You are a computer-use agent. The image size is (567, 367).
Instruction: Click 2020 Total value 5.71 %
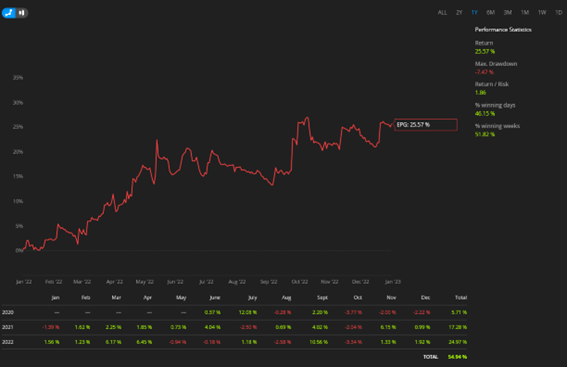(x=459, y=312)
